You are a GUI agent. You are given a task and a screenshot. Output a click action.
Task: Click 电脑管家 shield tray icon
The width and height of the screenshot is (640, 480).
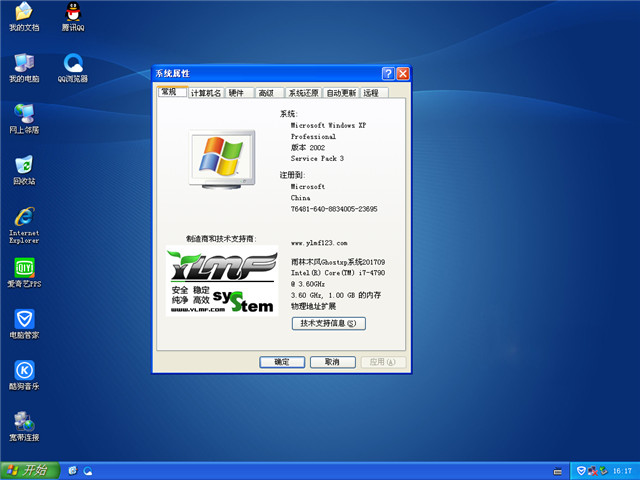tap(580, 471)
